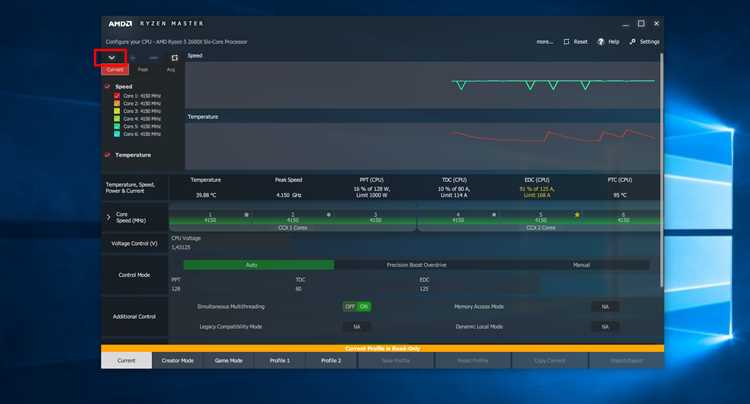Switch to the Creator Mode profile tab
Screen dimensions: 750x404
177,360
